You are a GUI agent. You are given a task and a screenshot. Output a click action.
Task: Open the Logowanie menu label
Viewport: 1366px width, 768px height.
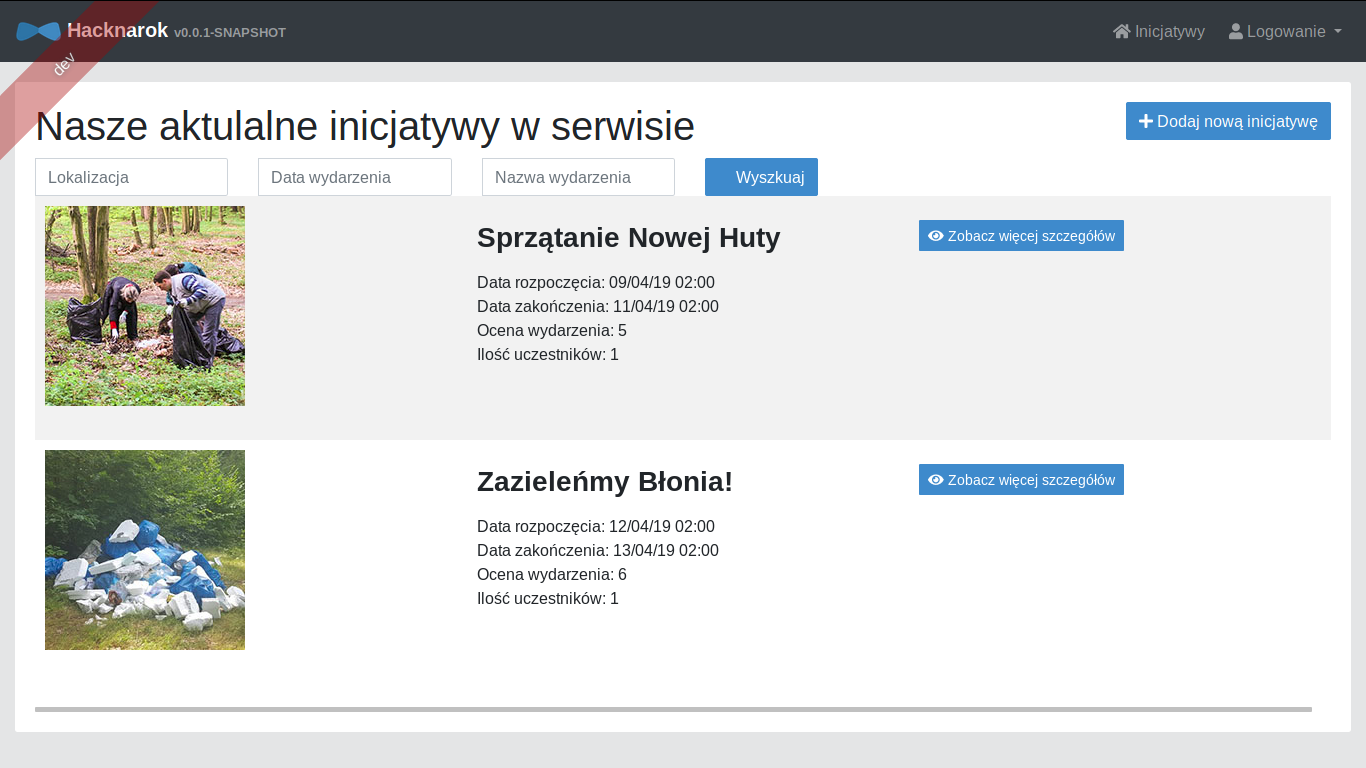tap(1286, 31)
